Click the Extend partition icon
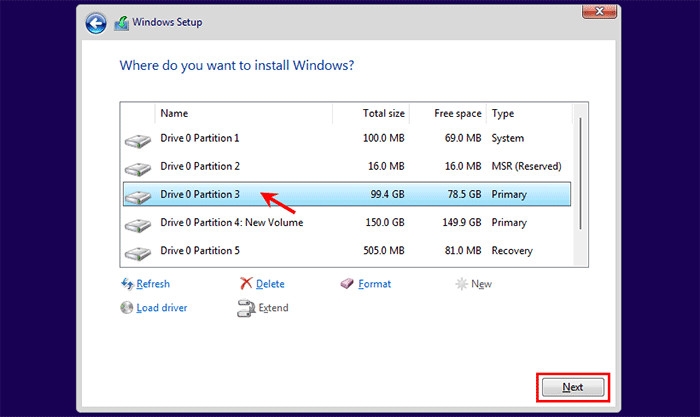The width and height of the screenshot is (700, 417). [246, 308]
